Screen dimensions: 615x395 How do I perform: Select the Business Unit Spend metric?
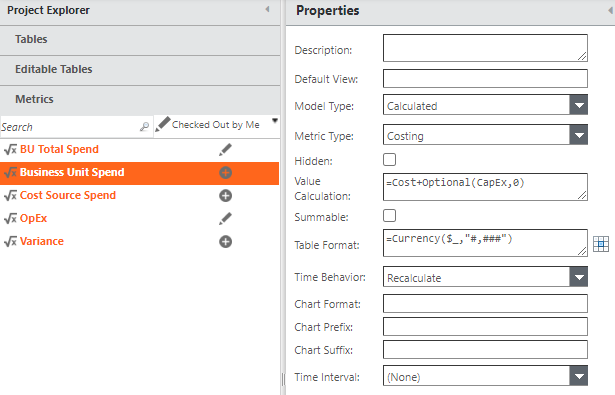coord(72,172)
